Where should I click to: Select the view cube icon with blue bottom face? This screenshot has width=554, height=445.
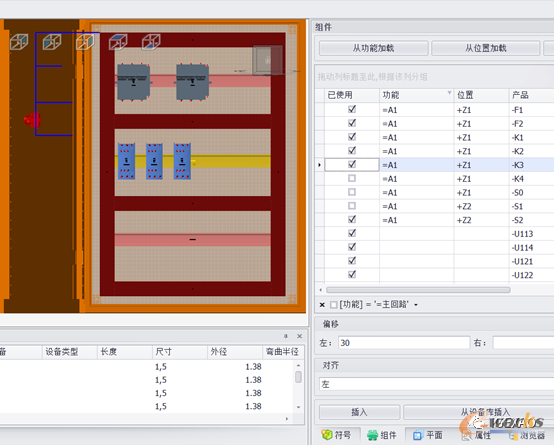[151, 42]
